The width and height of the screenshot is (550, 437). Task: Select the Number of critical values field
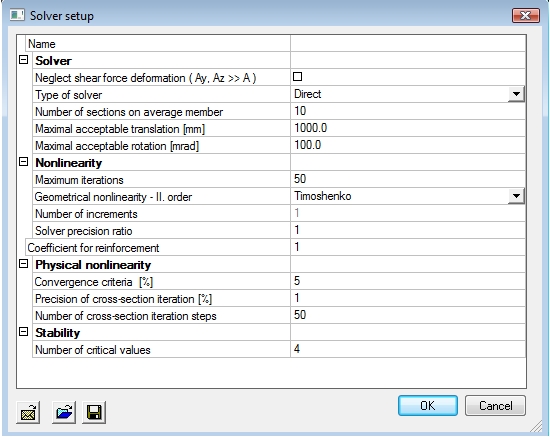click(x=408, y=349)
